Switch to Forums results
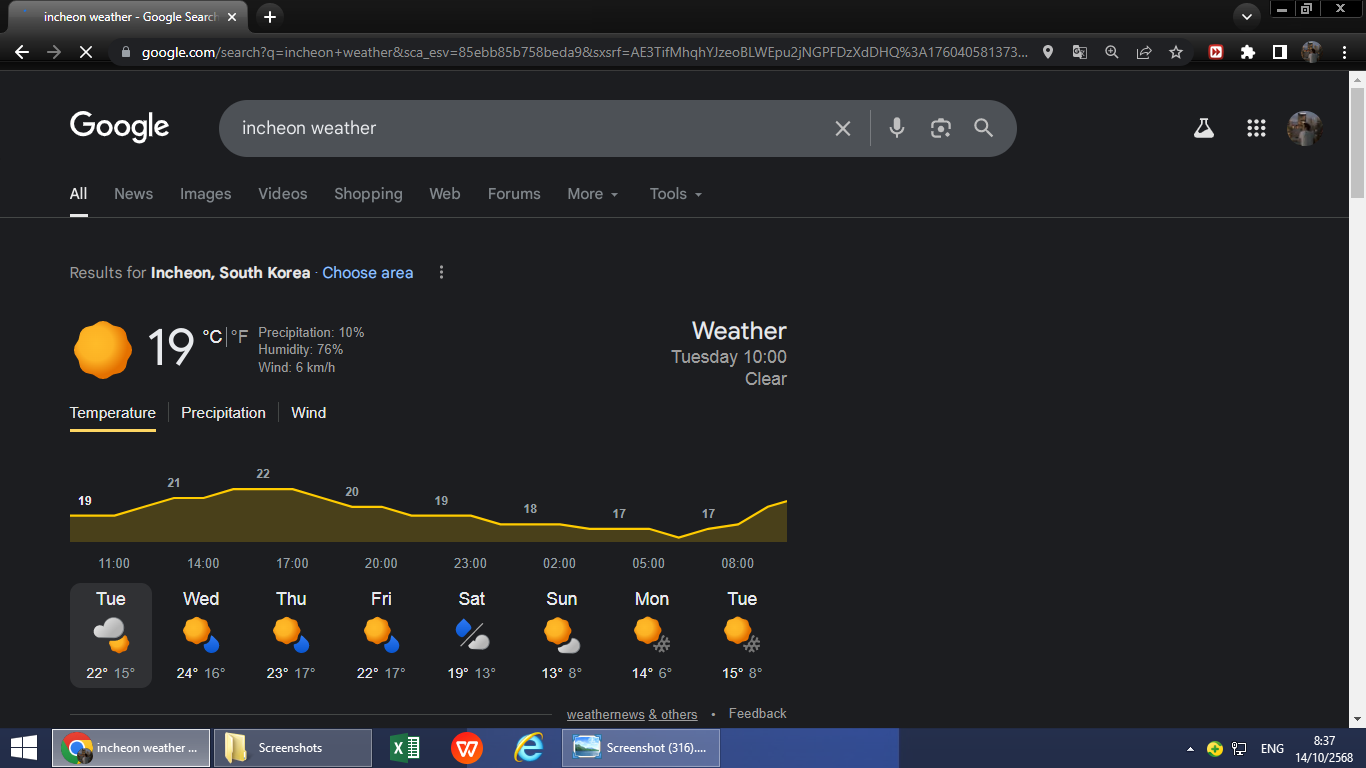The image size is (1366, 768). coord(514,194)
